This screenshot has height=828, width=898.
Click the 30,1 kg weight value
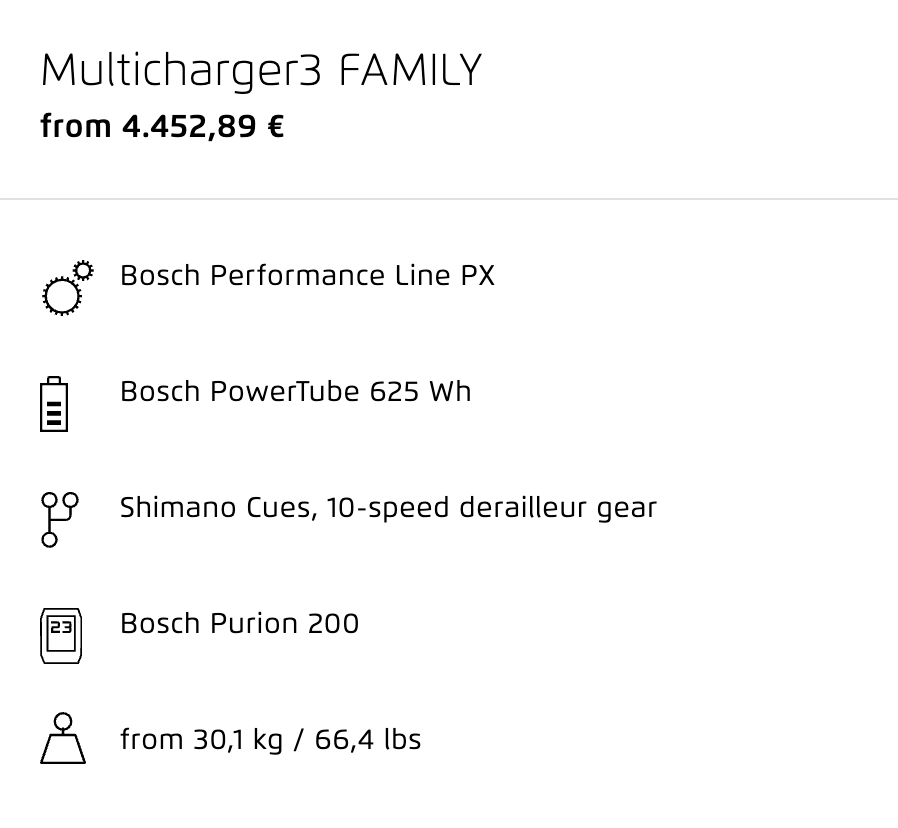pos(238,740)
